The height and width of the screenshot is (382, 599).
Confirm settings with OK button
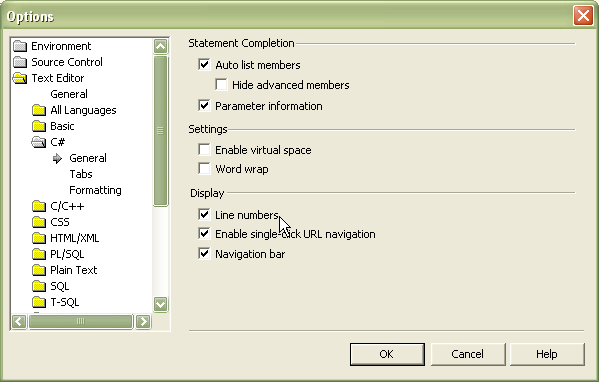coord(387,354)
